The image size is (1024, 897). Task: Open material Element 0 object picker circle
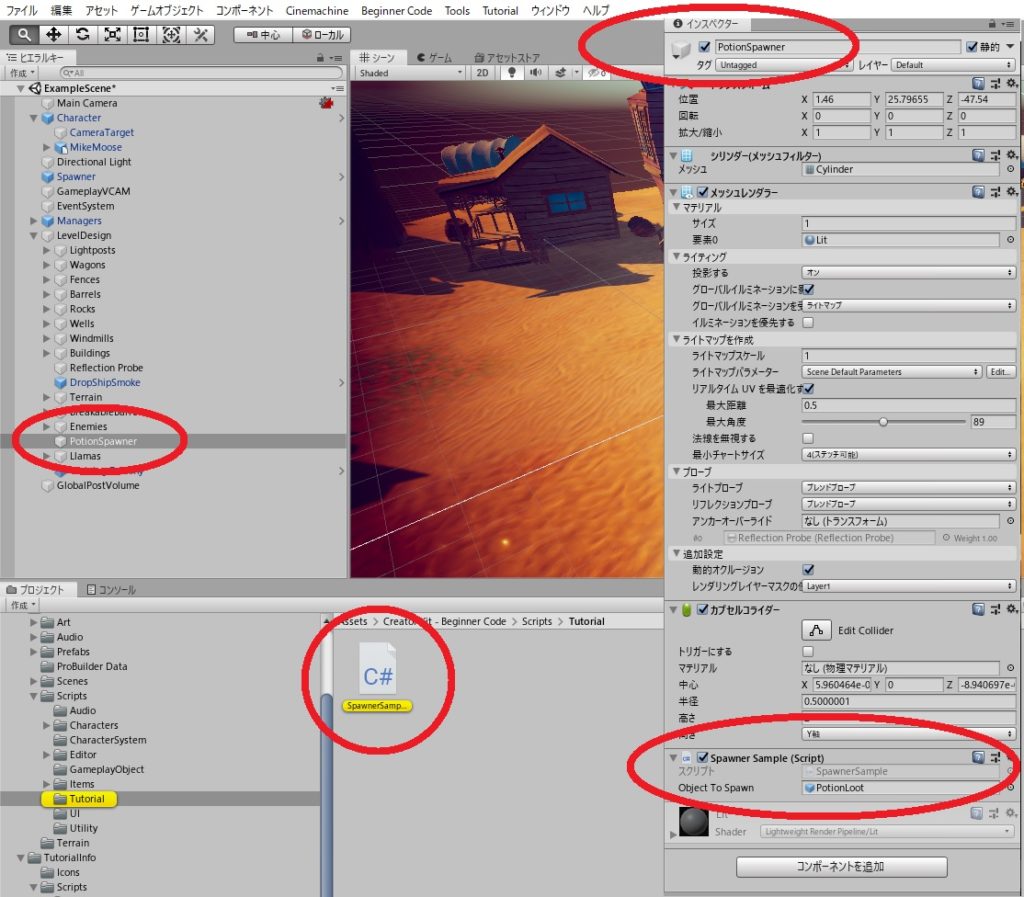click(1010, 240)
